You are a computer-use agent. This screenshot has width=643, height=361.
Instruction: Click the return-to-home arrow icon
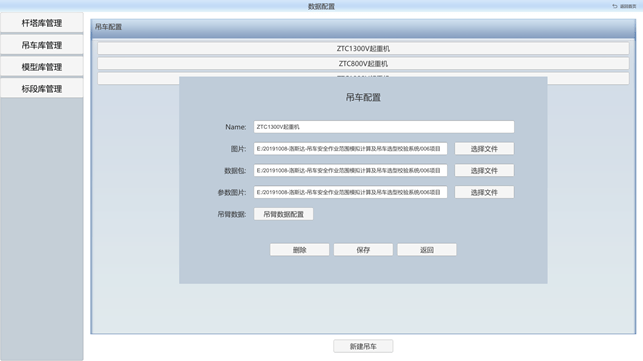pos(614,6)
